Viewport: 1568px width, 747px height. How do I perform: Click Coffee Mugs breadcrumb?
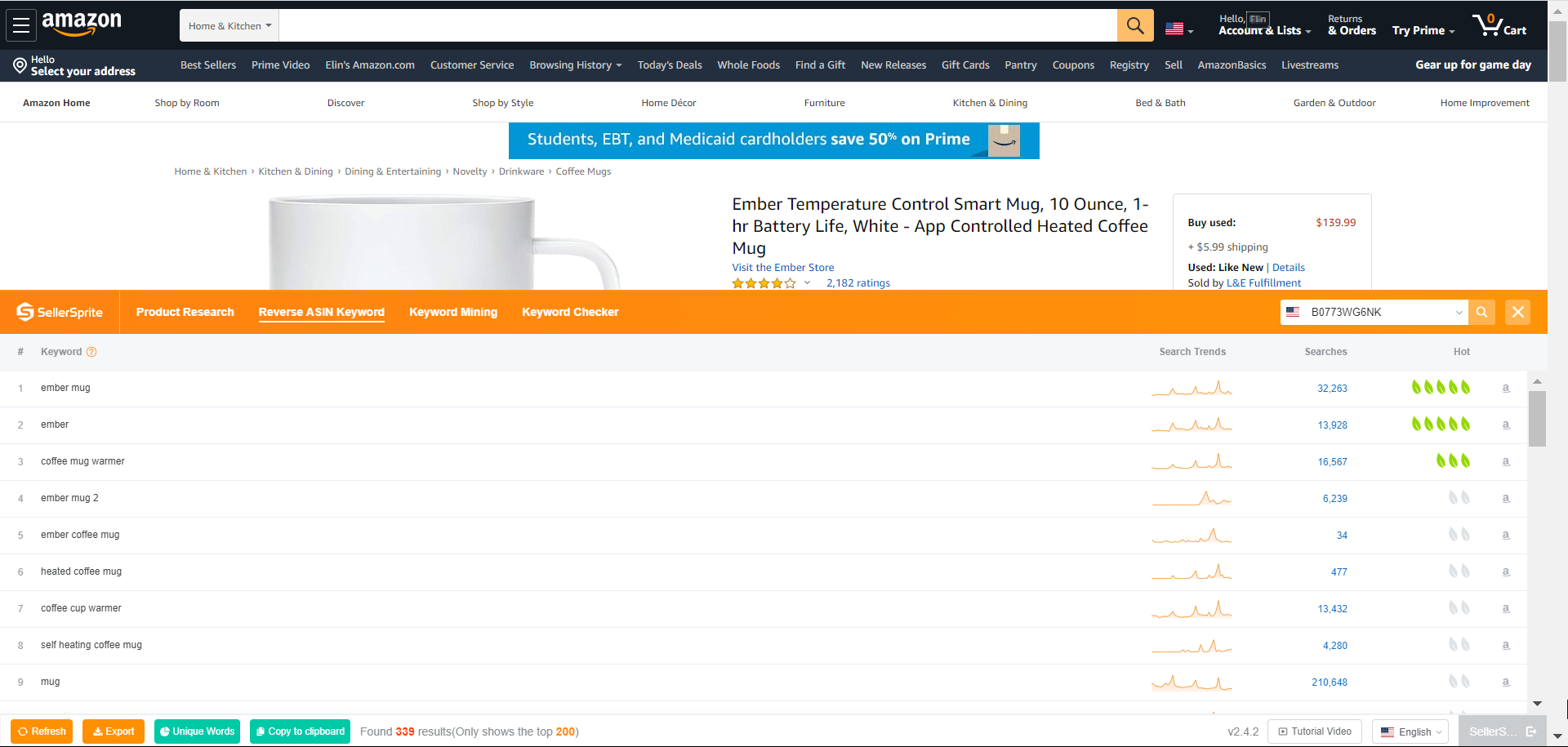tap(583, 171)
